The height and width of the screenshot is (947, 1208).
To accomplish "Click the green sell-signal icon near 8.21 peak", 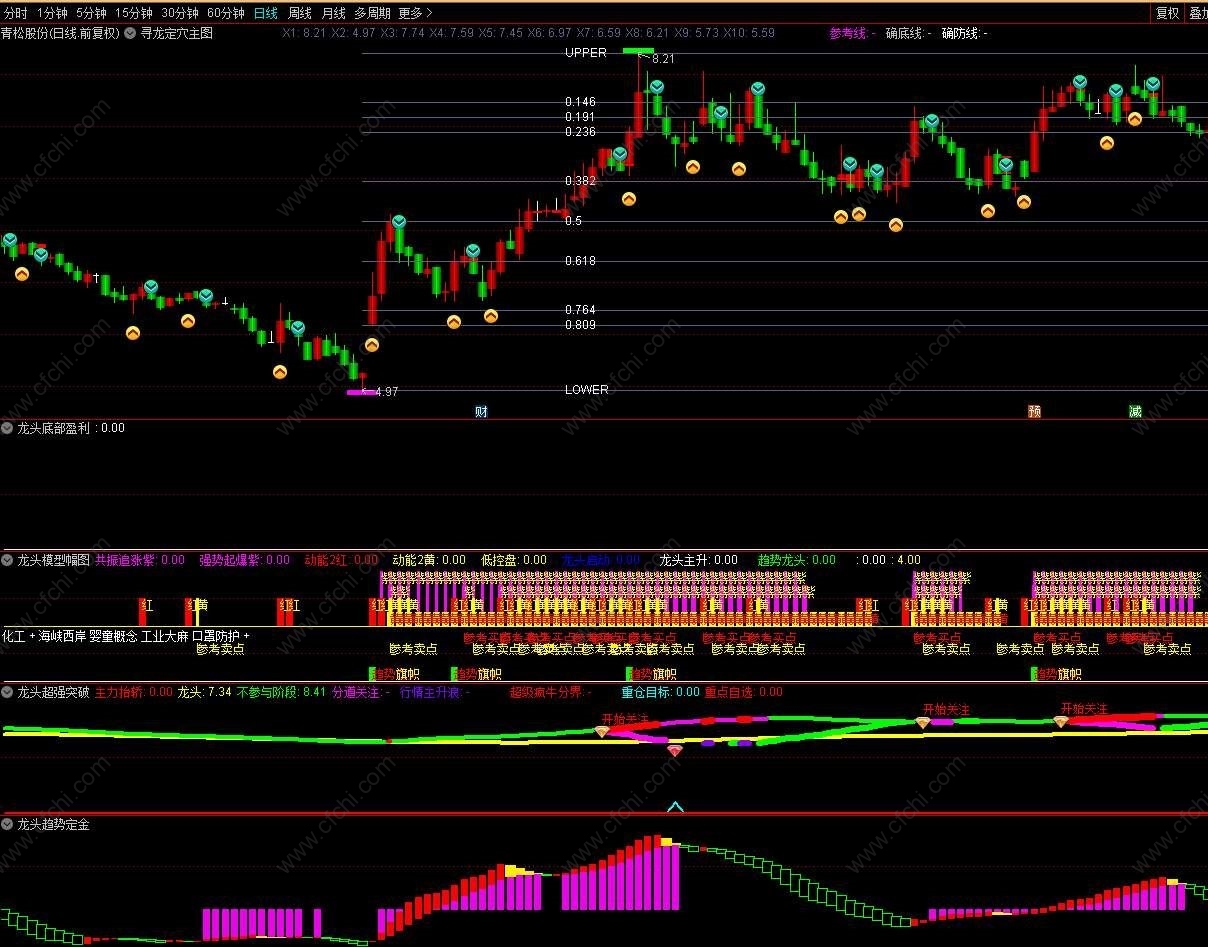I will tap(657, 87).
